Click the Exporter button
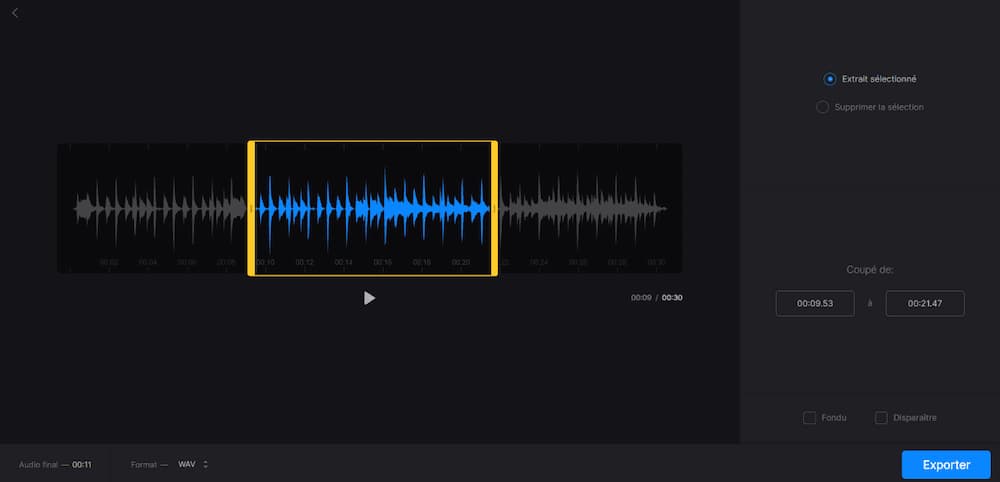 tap(946, 465)
